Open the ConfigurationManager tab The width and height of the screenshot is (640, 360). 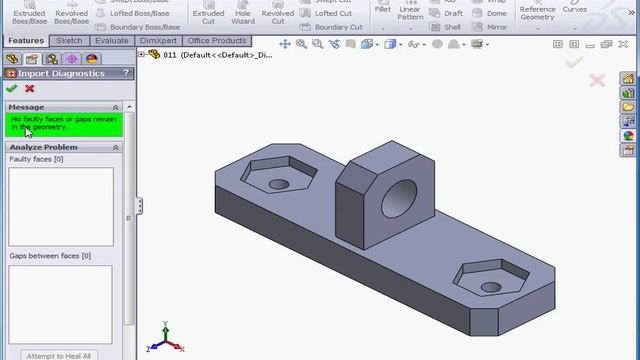coord(52,59)
